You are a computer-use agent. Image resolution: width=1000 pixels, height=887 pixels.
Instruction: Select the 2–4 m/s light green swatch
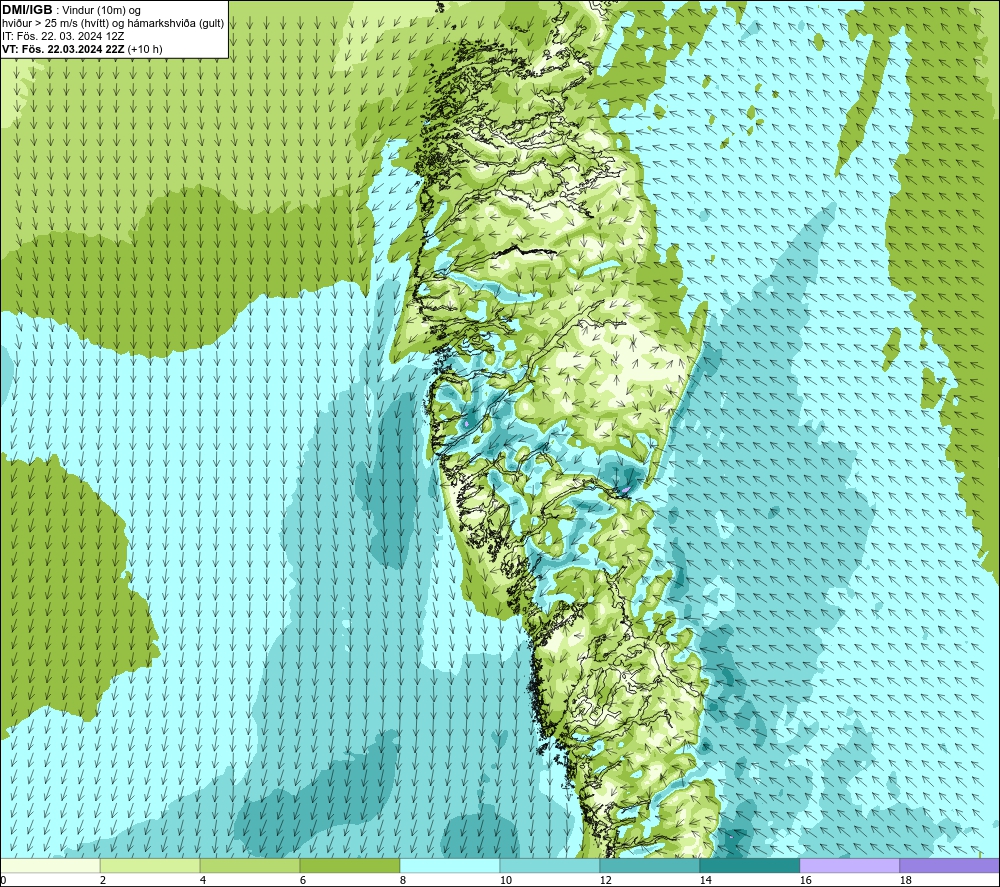click(150, 866)
